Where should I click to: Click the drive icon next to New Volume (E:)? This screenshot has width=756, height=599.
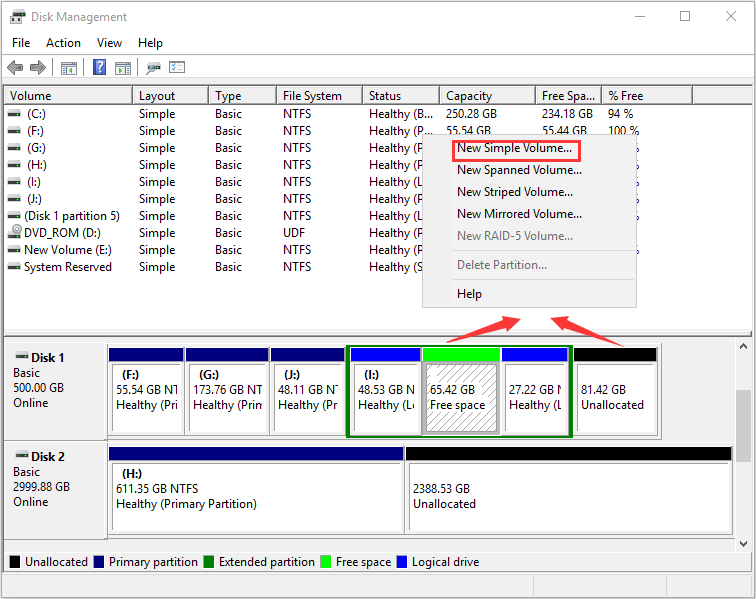pyautogui.click(x=14, y=250)
